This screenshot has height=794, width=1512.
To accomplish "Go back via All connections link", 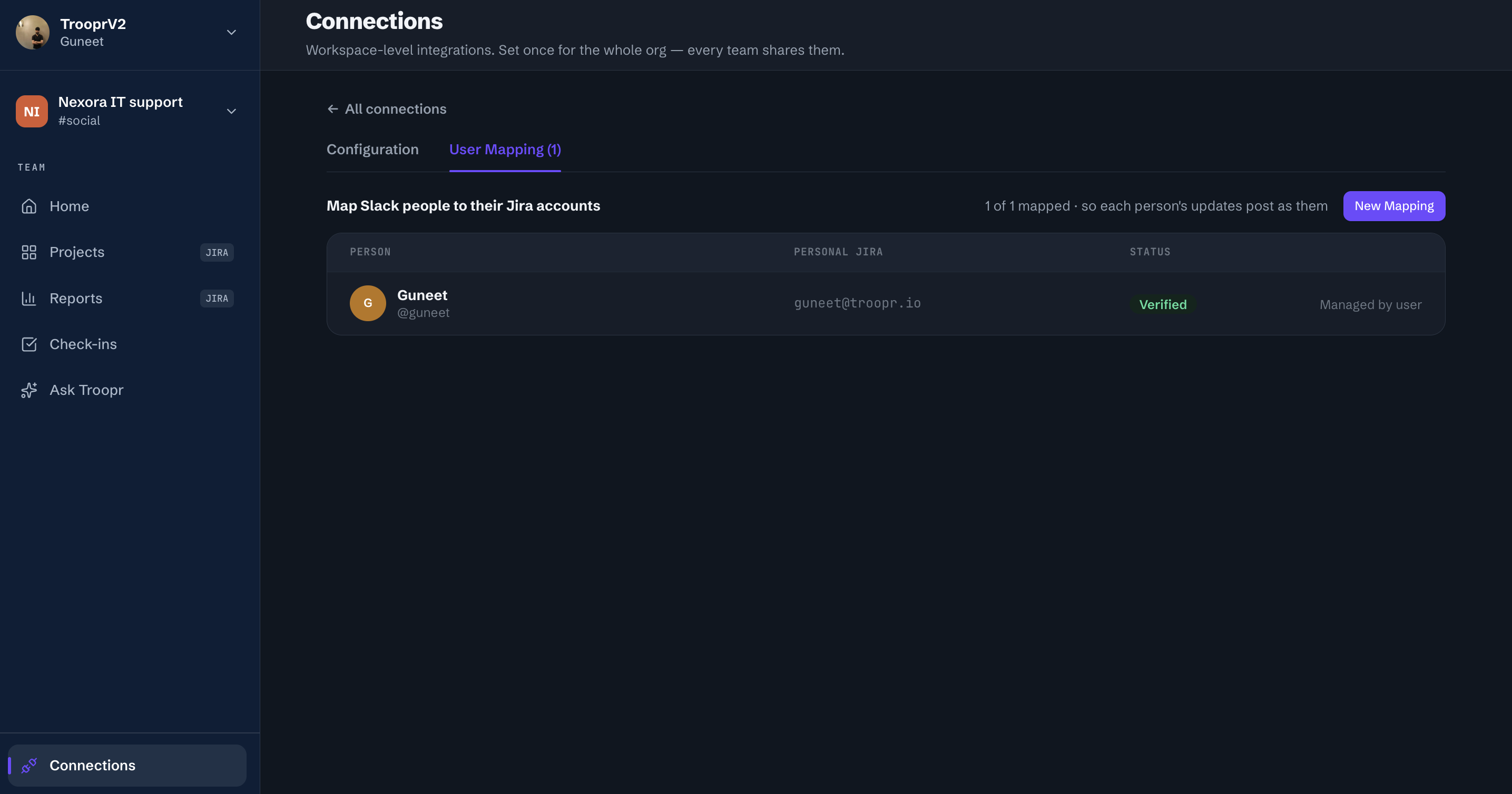I will [387, 109].
